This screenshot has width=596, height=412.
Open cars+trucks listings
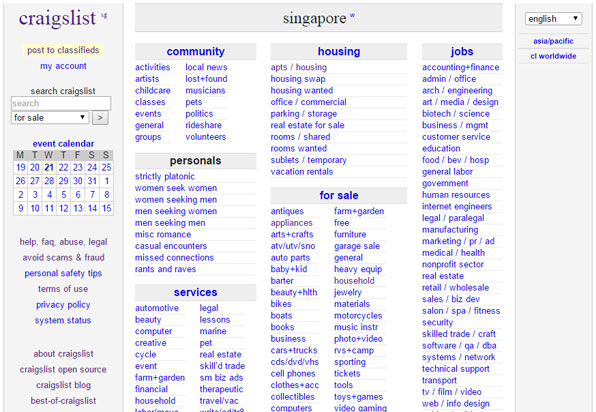point(294,350)
